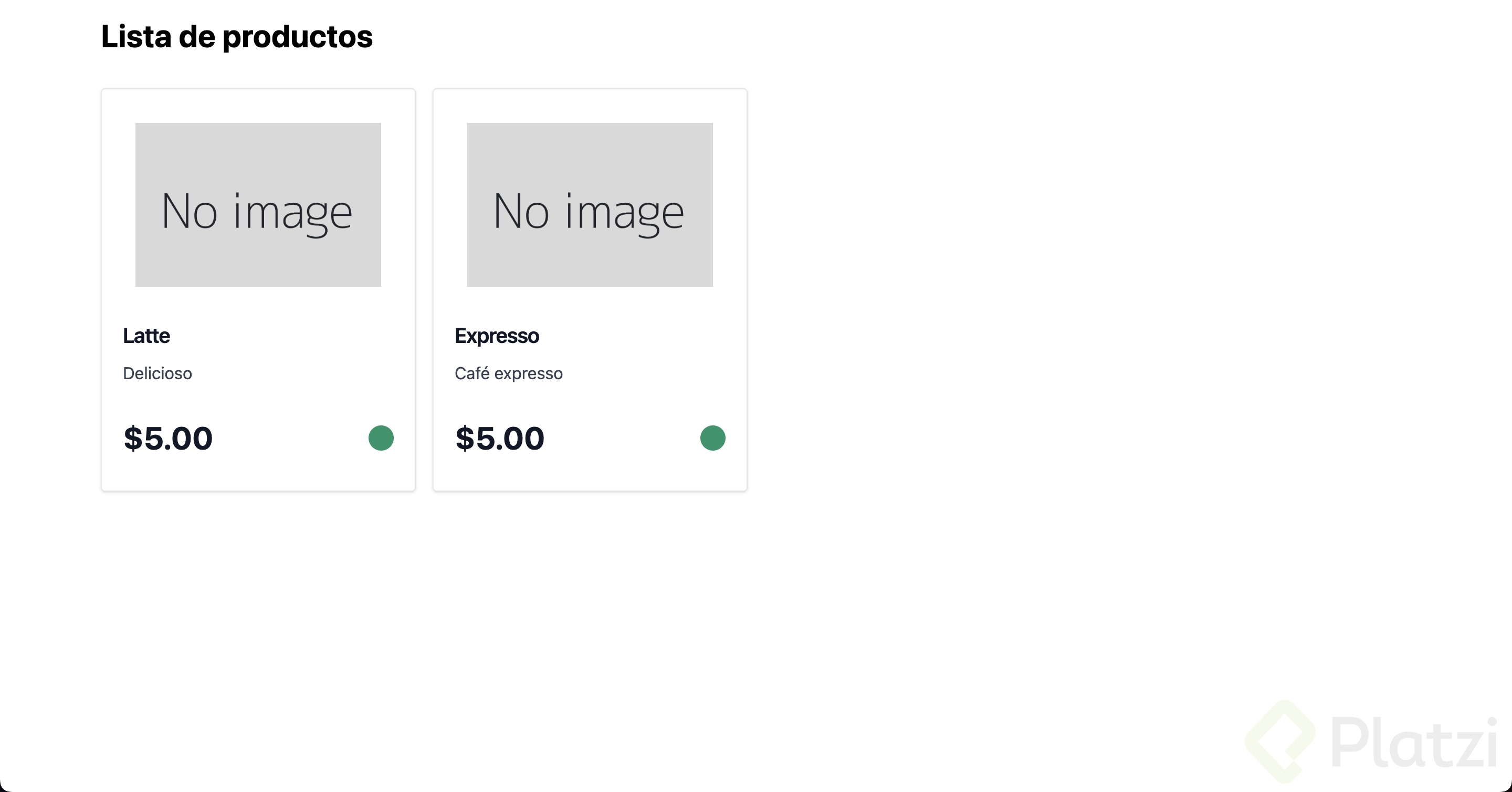Select the Latte product card
This screenshot has height=792, width=1512.
coord(258,399)
